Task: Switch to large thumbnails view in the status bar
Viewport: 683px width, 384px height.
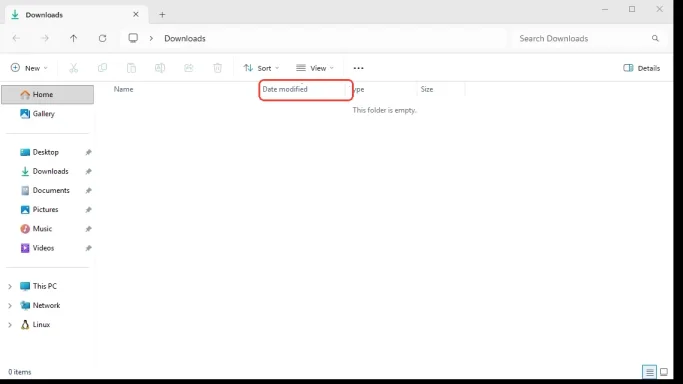Action: tap(664, 372)
